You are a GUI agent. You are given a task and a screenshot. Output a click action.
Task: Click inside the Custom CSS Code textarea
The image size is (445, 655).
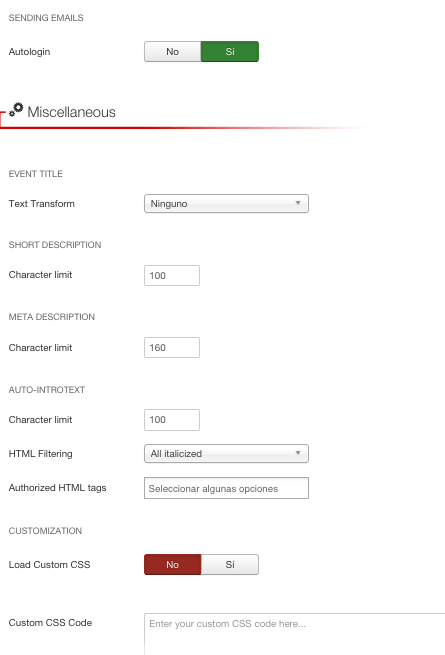295,634
